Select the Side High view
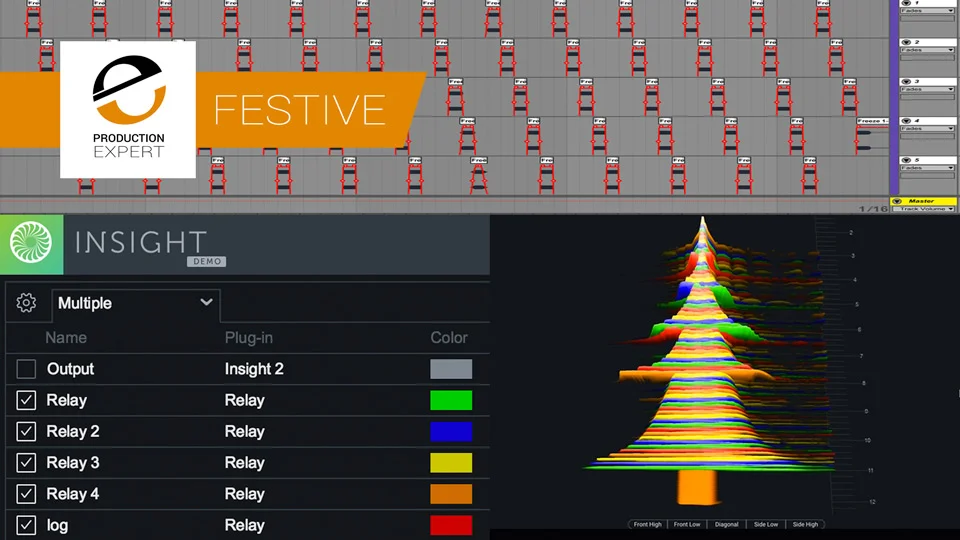The width and height of the screenshot is (960, 540). pyautogui.click(x=805, y=524)
